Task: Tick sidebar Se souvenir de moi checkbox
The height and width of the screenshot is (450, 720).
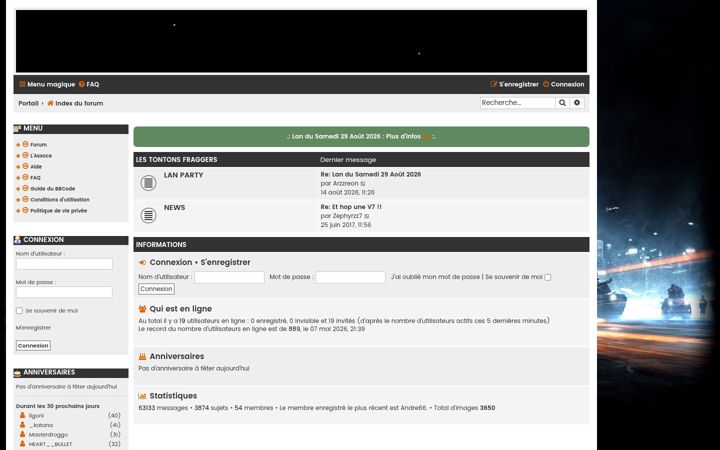Action: (x=19, y=311)
